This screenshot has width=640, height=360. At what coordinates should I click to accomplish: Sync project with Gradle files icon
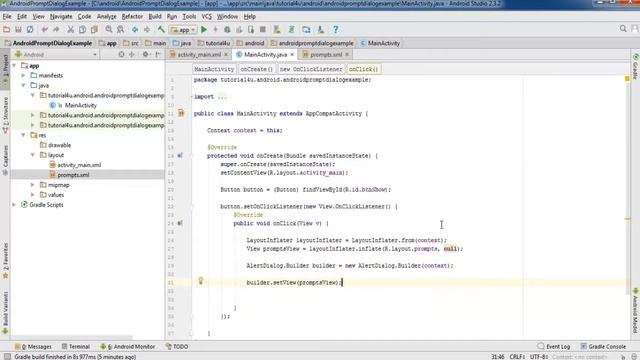[x=291, y=29]
